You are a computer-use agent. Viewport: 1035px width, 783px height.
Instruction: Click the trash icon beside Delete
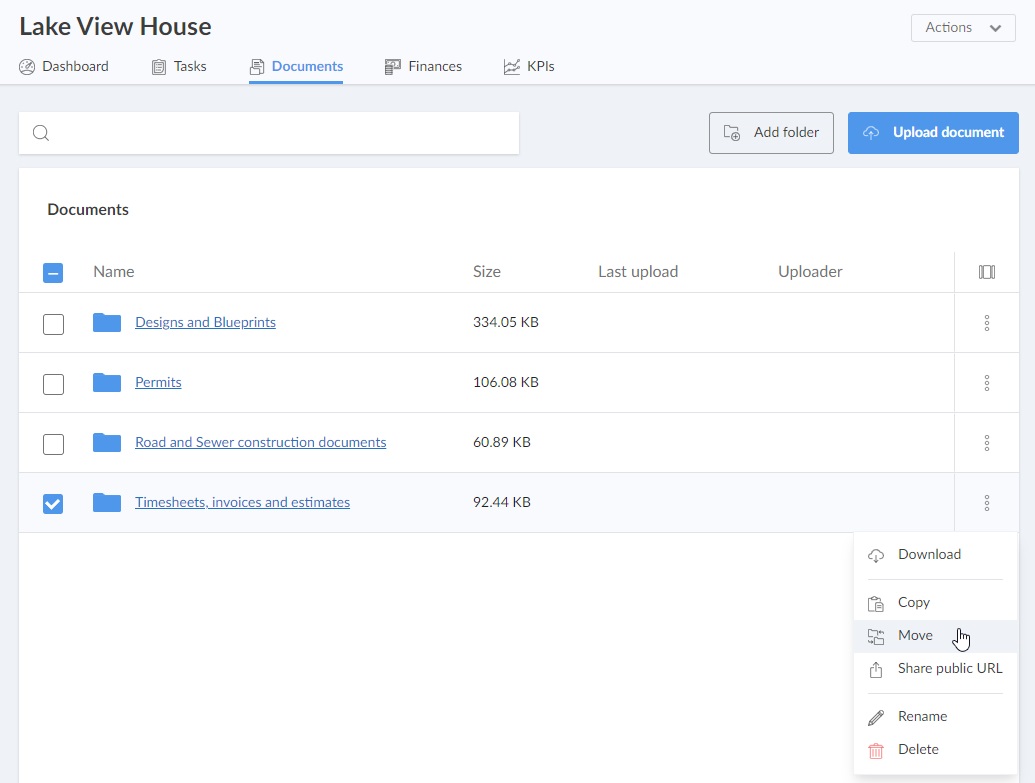click(x=876, y=750)
